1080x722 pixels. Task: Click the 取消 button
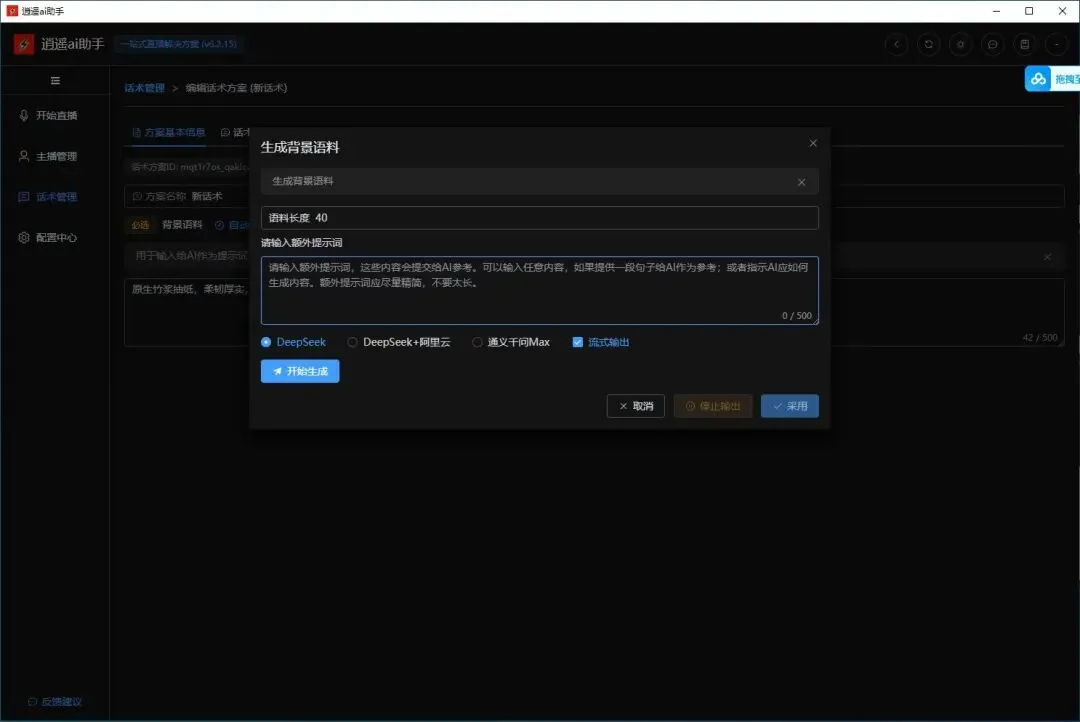point(636,406)
